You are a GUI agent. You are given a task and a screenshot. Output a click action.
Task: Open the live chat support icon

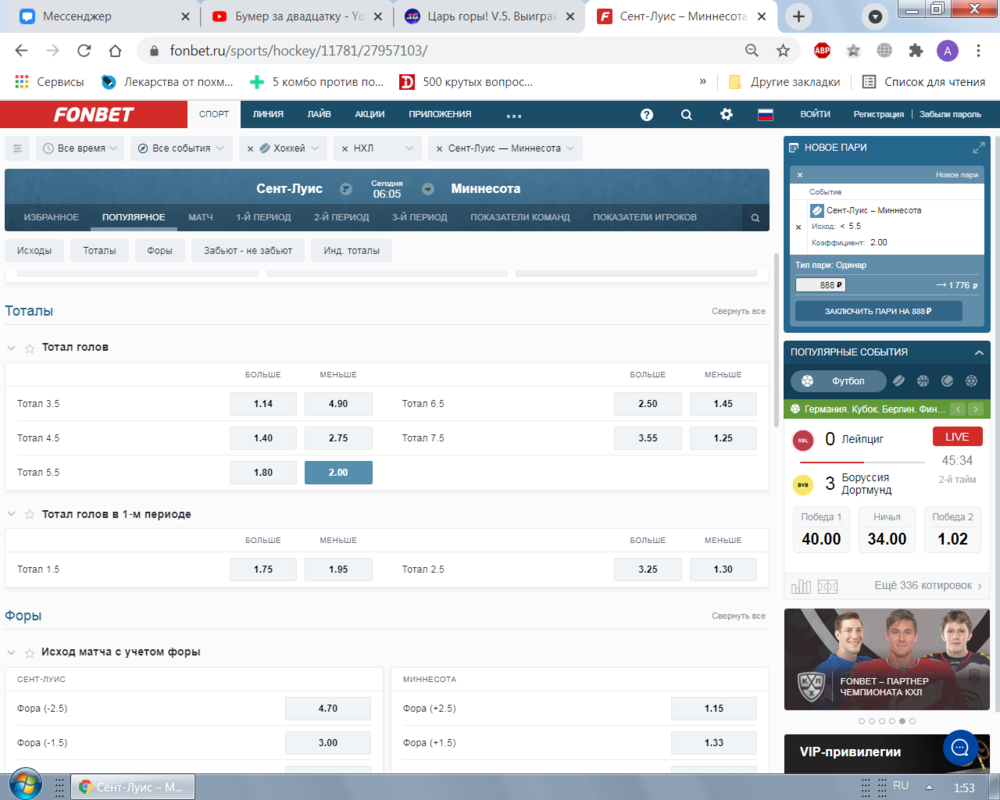click(x=960, y=747)
